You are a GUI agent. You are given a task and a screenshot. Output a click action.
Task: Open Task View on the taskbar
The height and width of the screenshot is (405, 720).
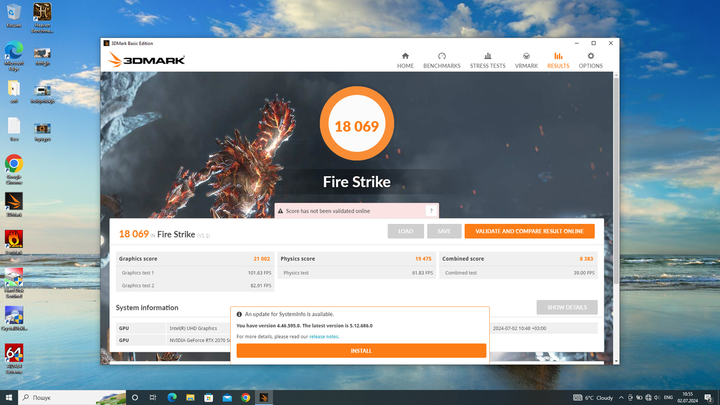point(153,397)
